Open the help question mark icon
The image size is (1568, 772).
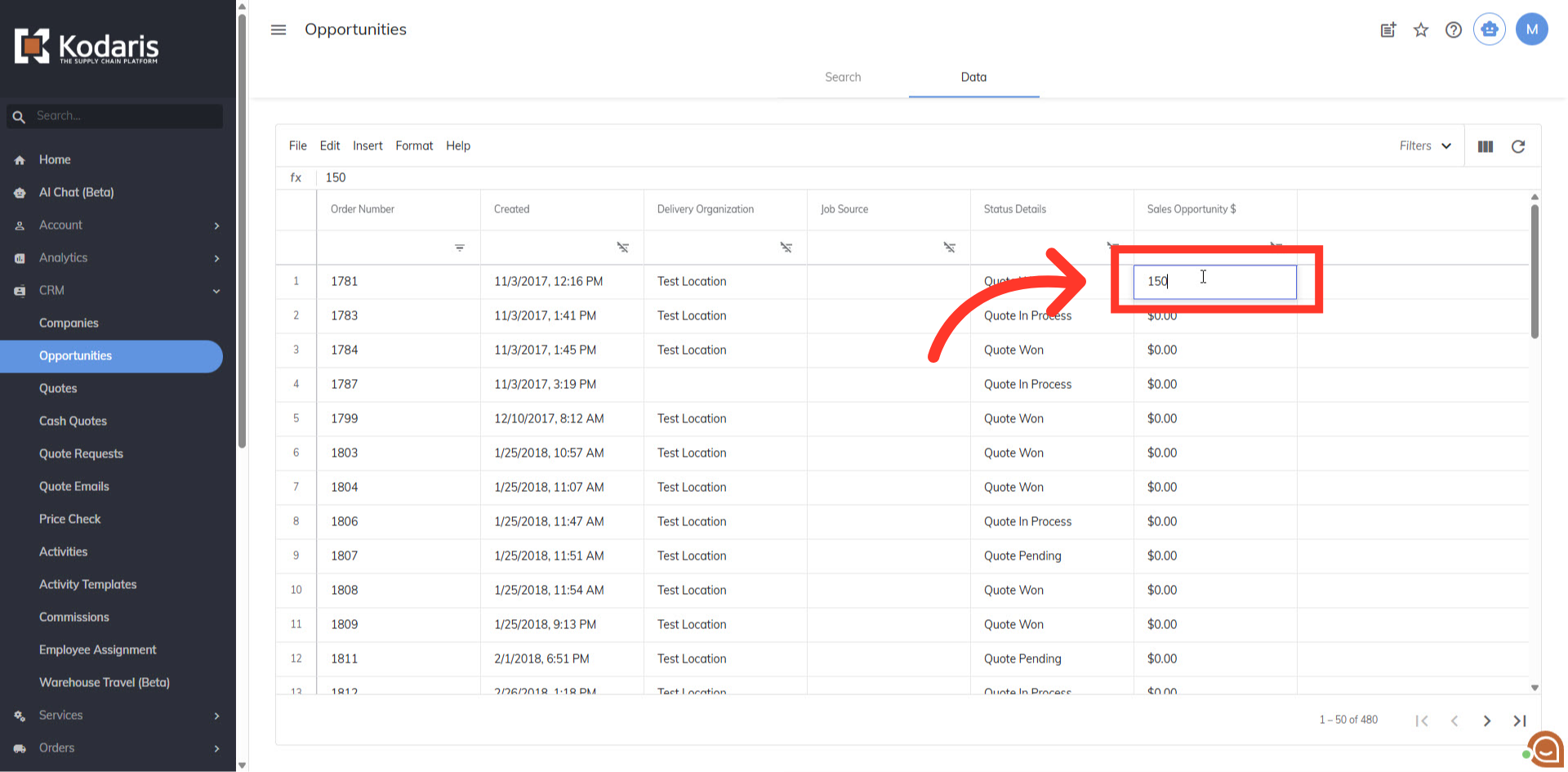click(1454, 30)
